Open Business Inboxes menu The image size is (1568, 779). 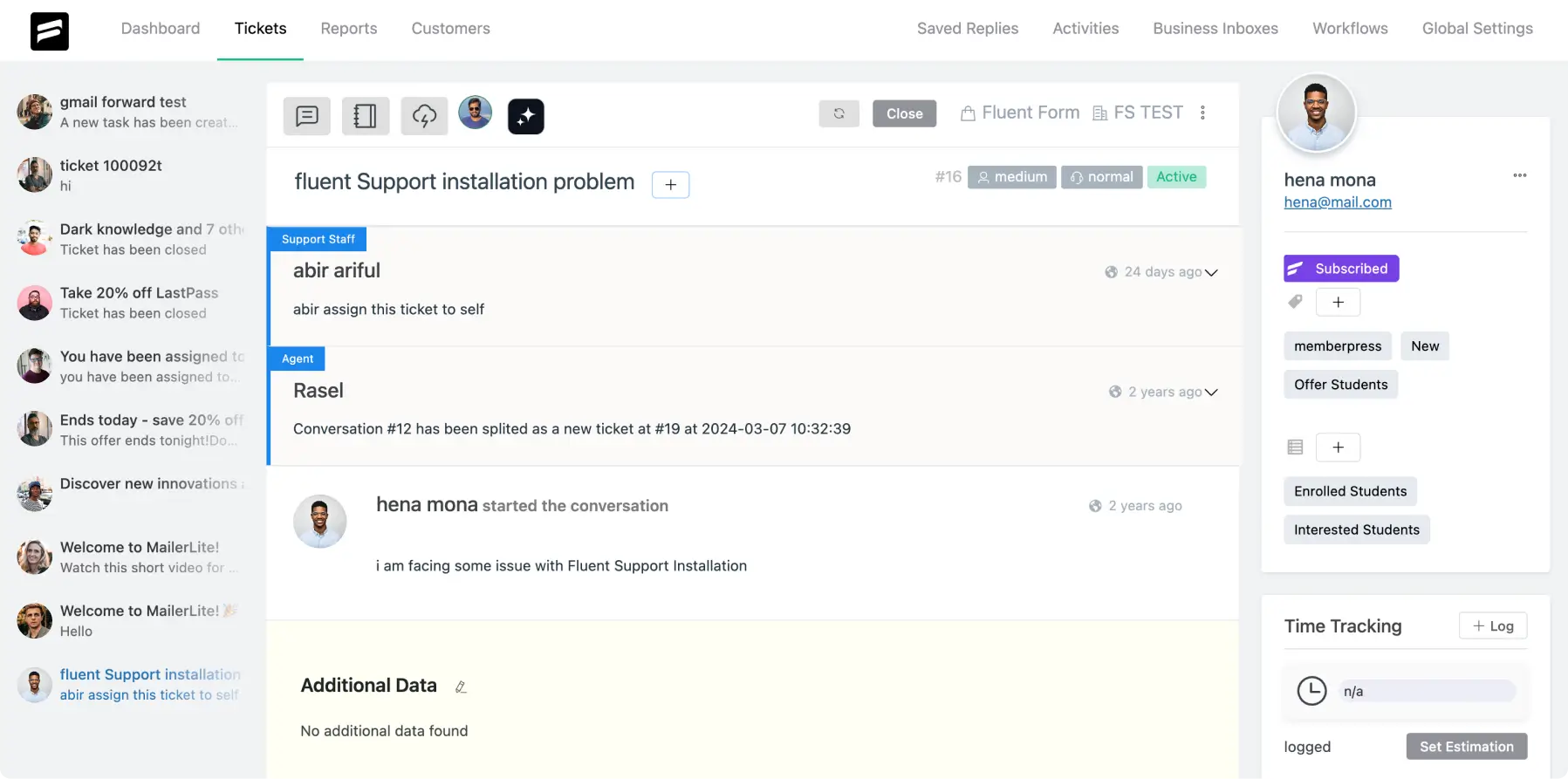[1215, 29]
